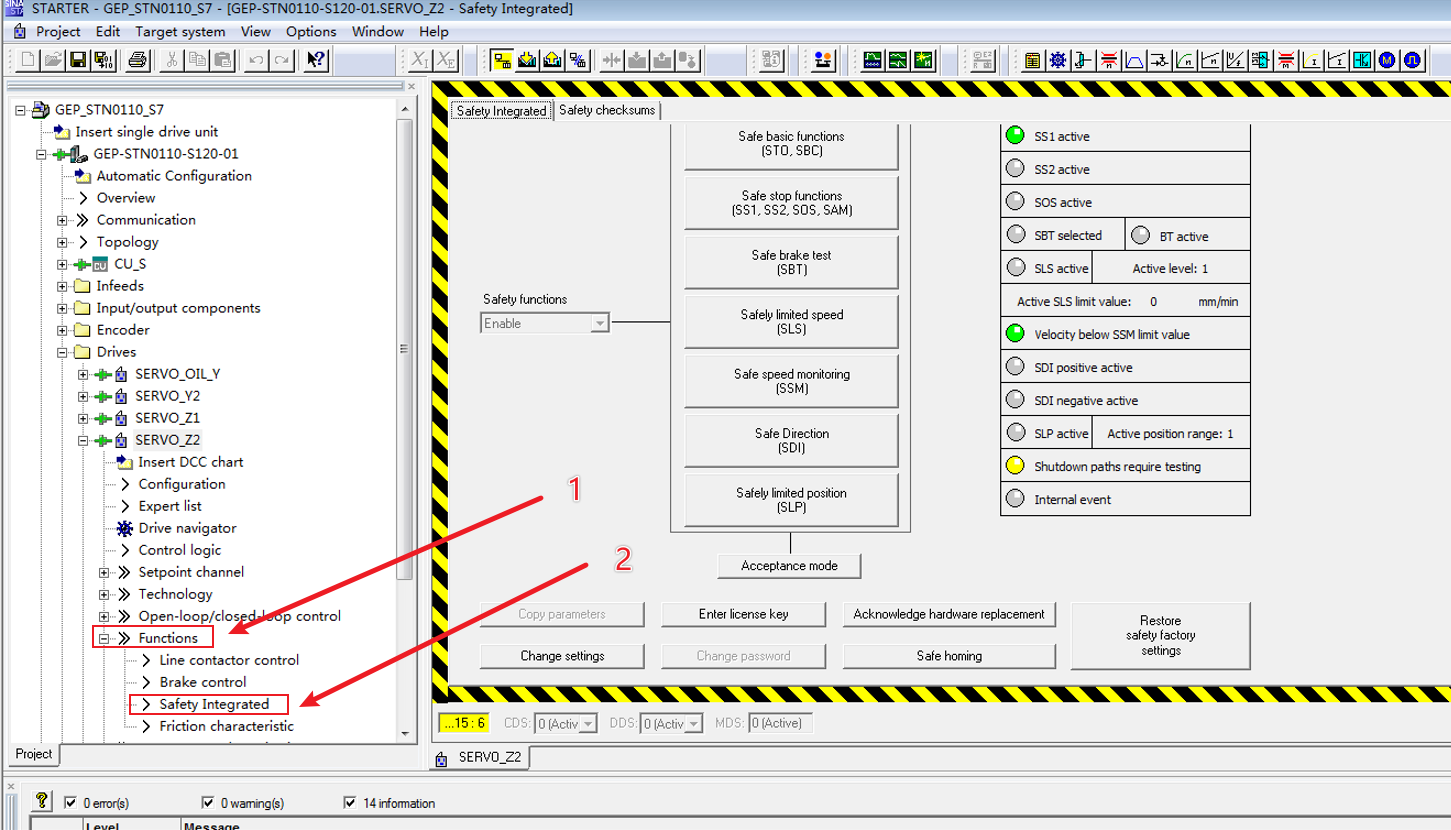Toggle the 0 warning(s) checkbox
Image resolution: width=1451 pixels, height=830 pixels.
tap(208, 803)
